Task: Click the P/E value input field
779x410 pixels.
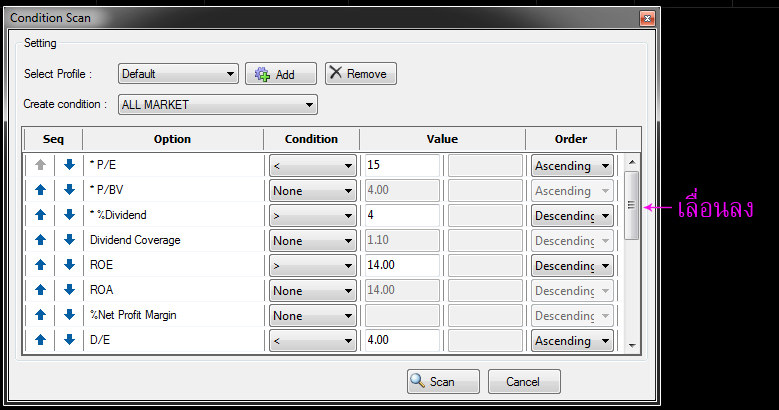Action: pyautogui.click(x=402, y=166)
